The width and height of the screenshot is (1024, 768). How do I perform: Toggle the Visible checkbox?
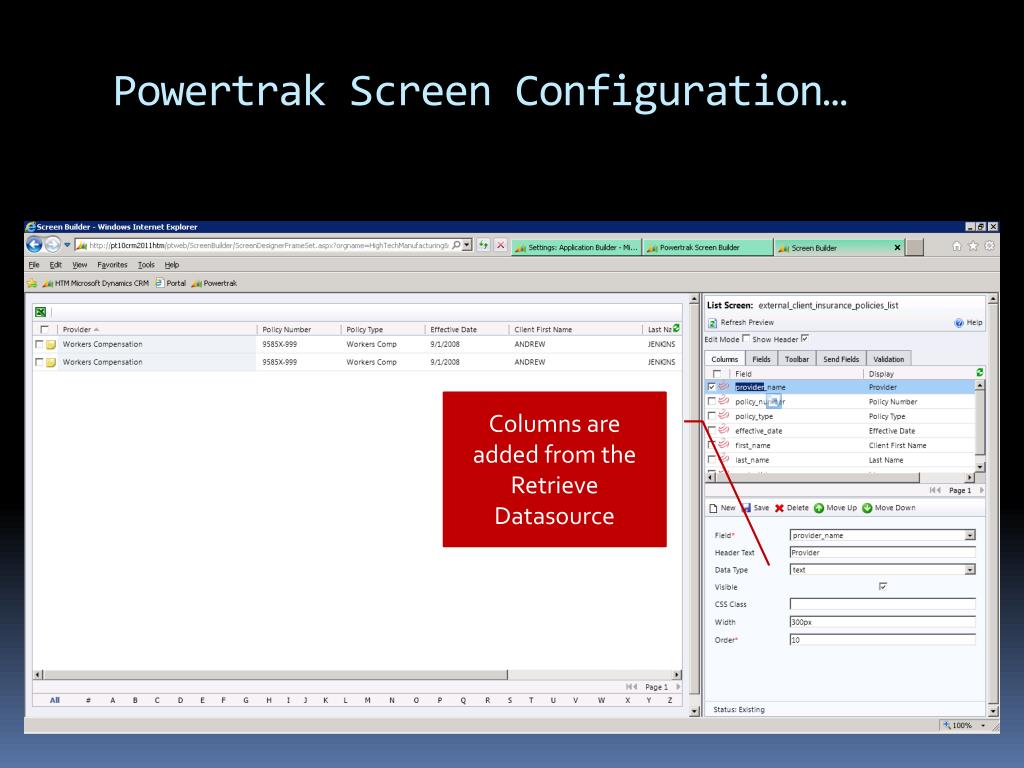click(883, 586)
